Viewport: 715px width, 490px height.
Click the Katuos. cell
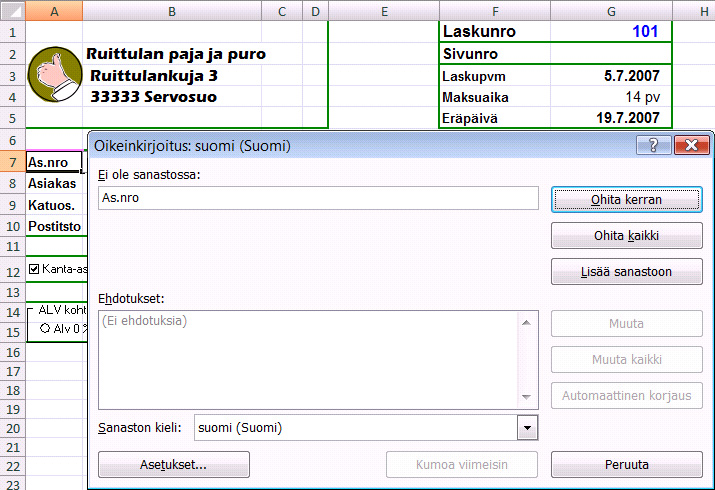point(54,205)
